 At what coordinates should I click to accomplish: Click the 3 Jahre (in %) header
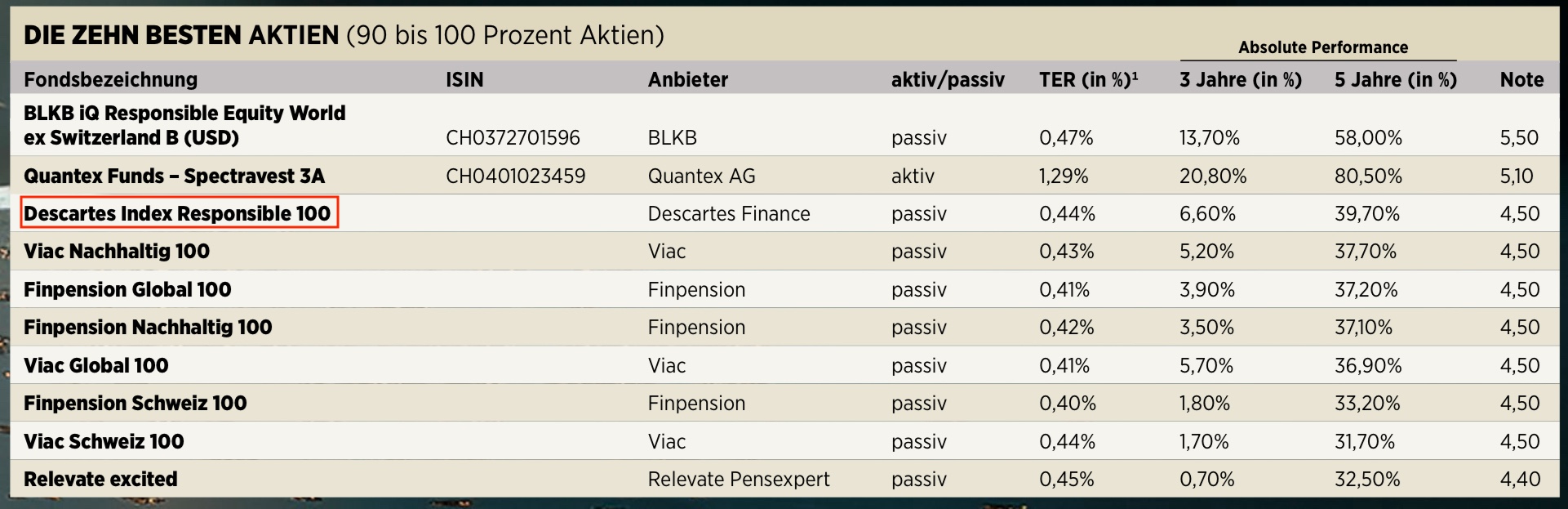(1241, 79)
